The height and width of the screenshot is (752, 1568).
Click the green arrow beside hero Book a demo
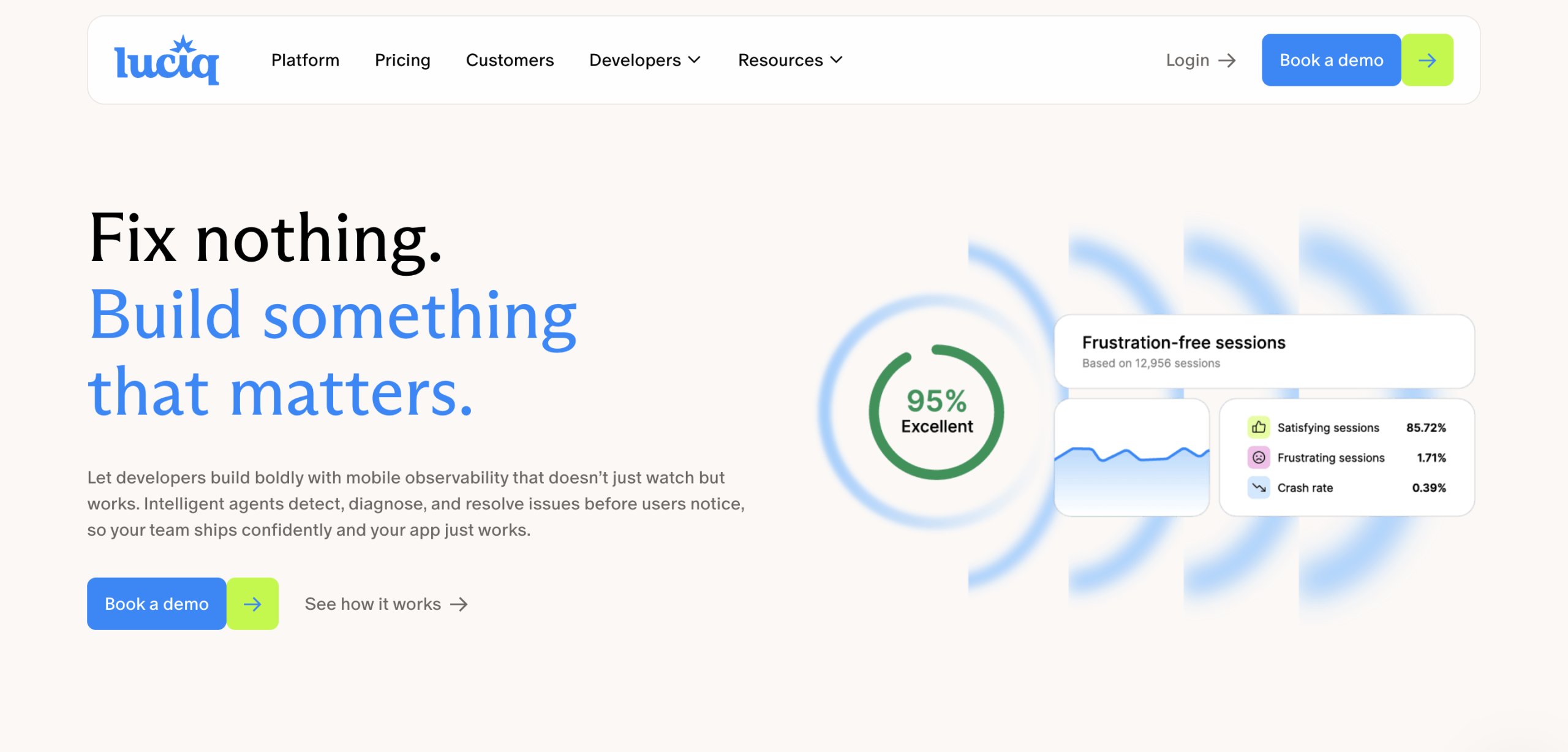(x=252, y=604)
